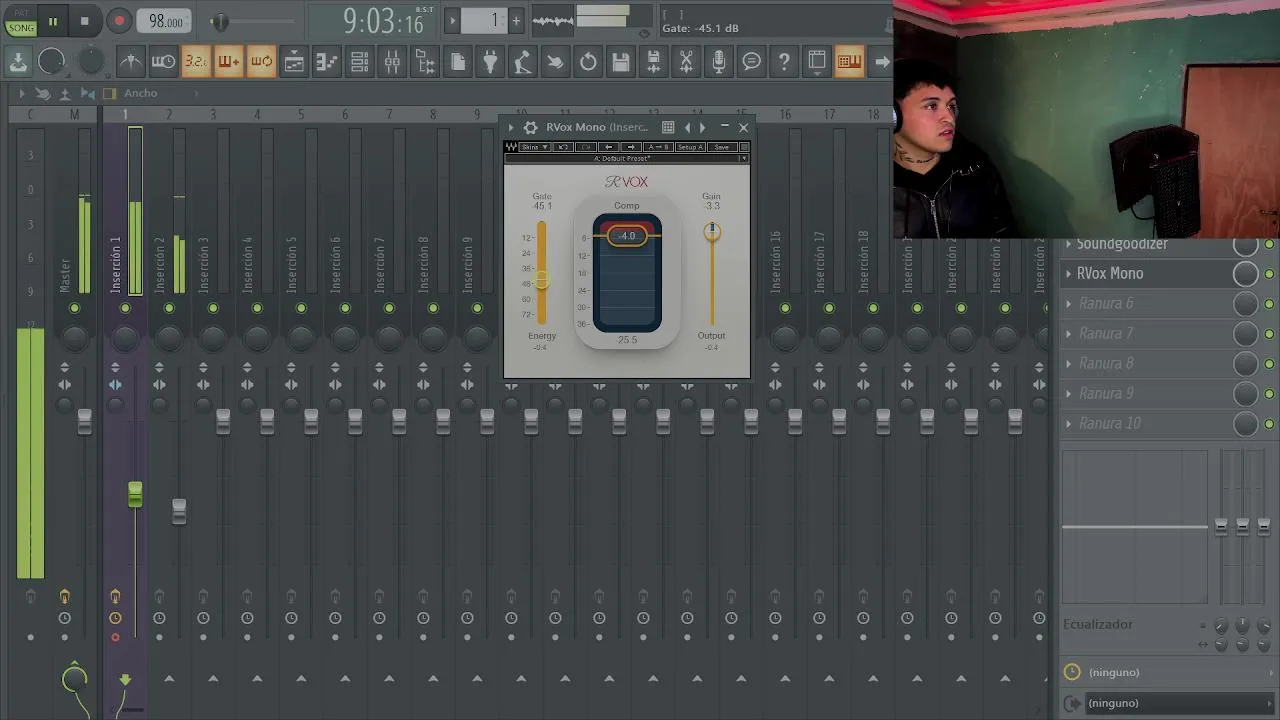The height and width of the screenshot is (720, 1280).
Task: Select next preset arrow in RVox title bar
Action: (x=702, y=127)
